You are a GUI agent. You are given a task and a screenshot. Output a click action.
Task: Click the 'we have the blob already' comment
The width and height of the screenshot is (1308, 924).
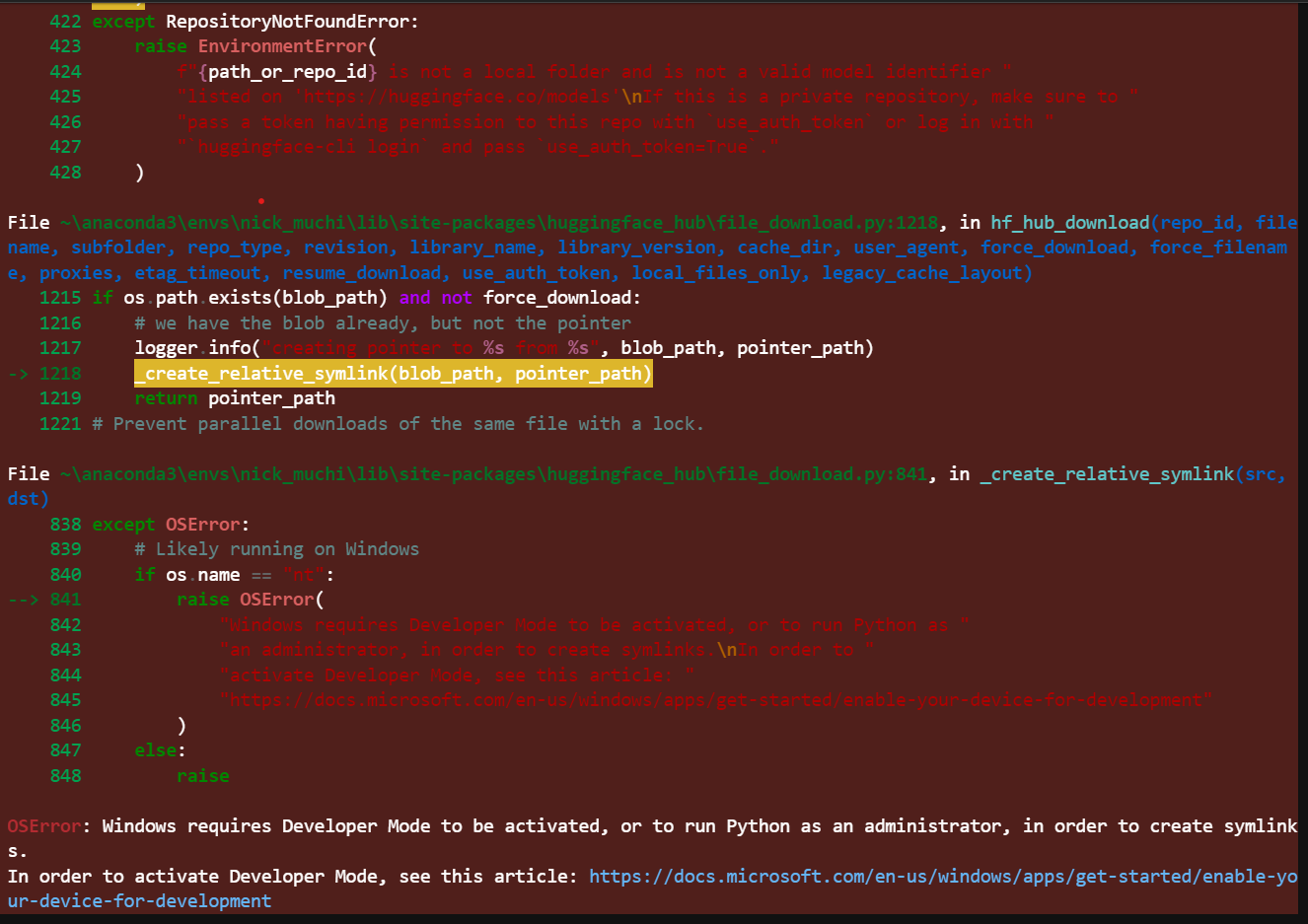[383, 323]
